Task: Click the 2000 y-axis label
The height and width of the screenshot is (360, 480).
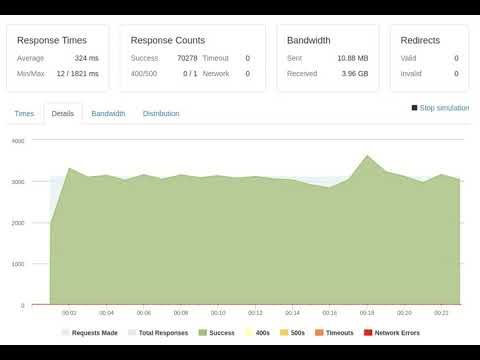Action: (x=18, y=223)
